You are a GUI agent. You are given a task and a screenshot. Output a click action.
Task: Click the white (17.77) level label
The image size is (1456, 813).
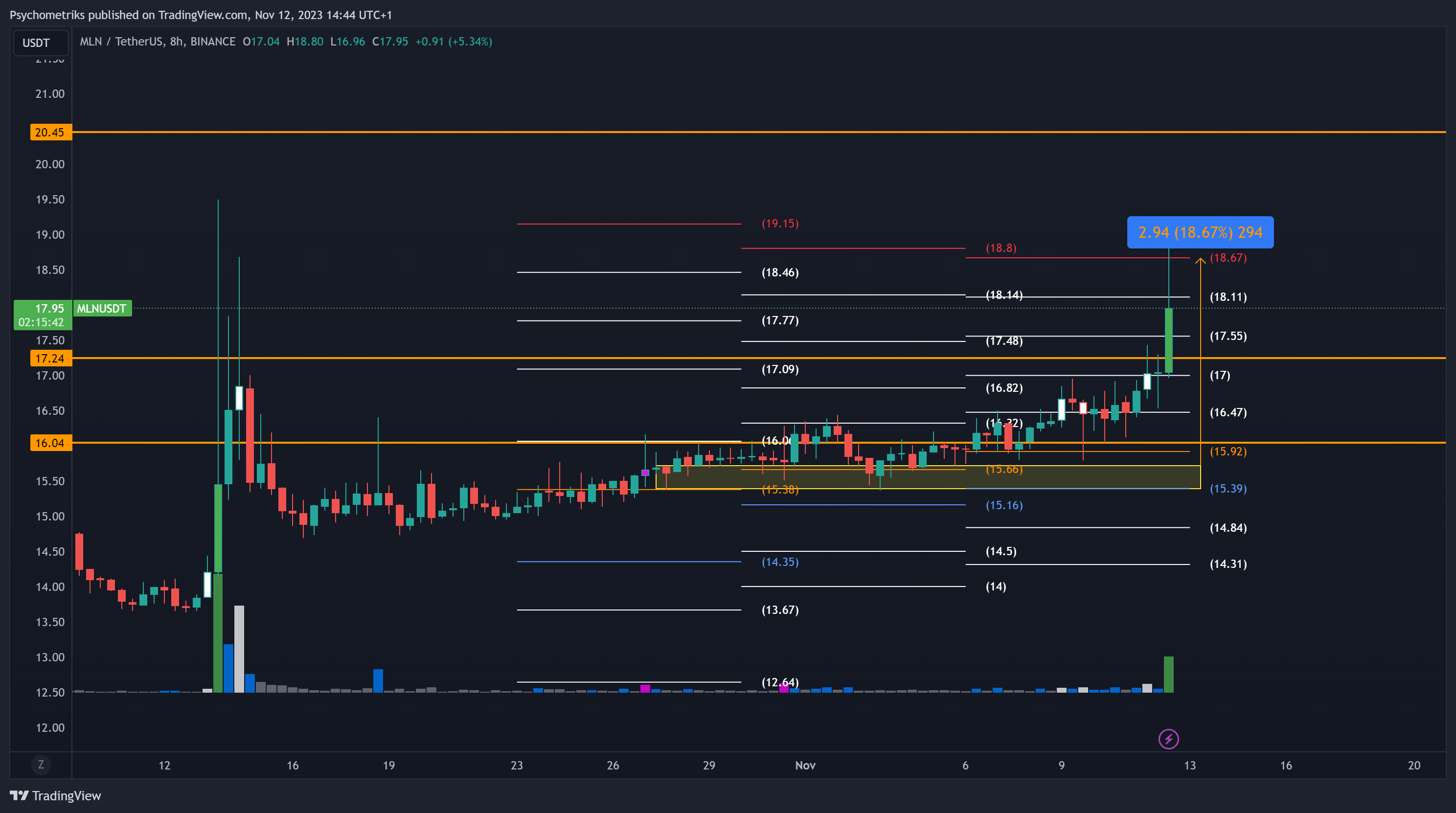coord(780,320)
